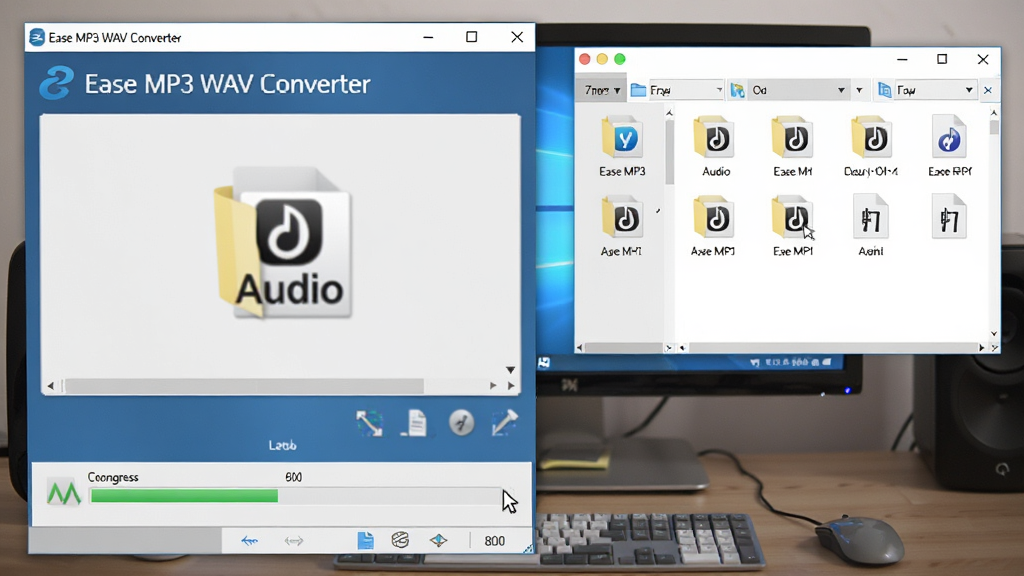Open the Ease MH music folder
The image size is (1024, 576).
[792, 138]
